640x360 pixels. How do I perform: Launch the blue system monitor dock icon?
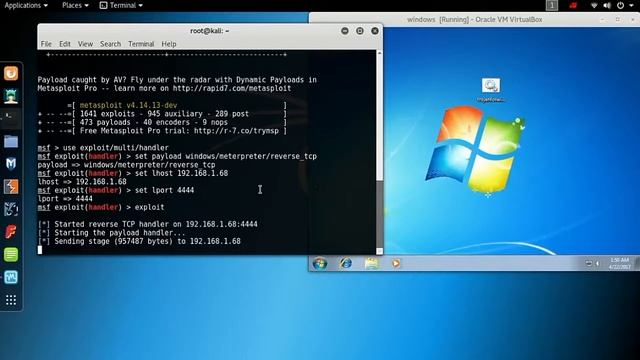[x=11, y=278]
